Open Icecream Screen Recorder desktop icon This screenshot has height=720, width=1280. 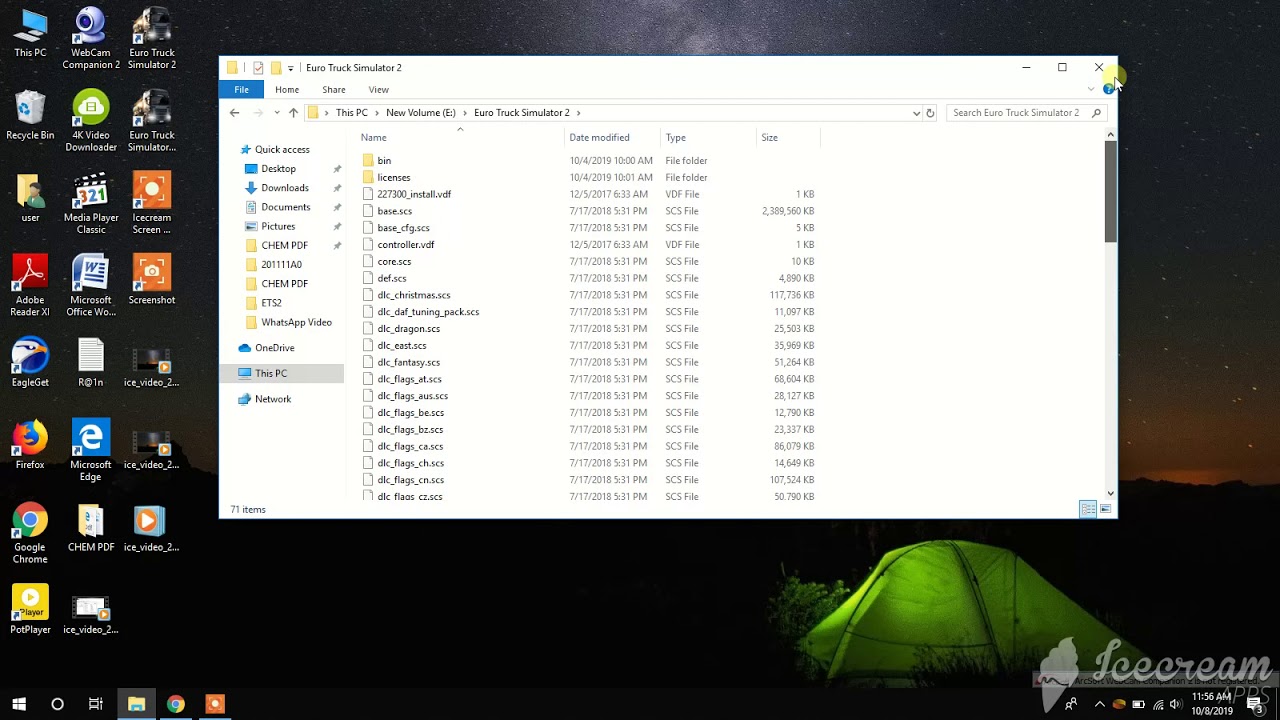(152, 204)
